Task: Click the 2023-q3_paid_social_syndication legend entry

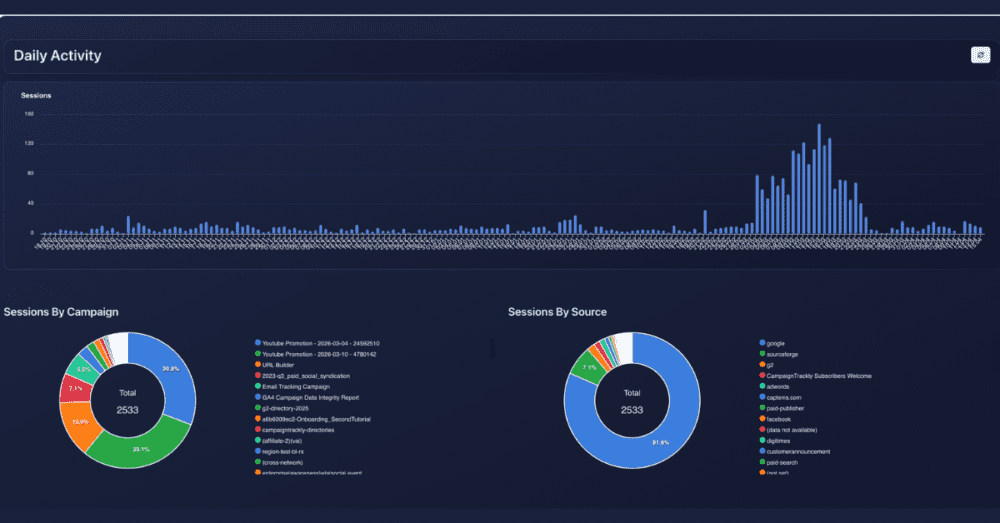Action: point(307,375)
